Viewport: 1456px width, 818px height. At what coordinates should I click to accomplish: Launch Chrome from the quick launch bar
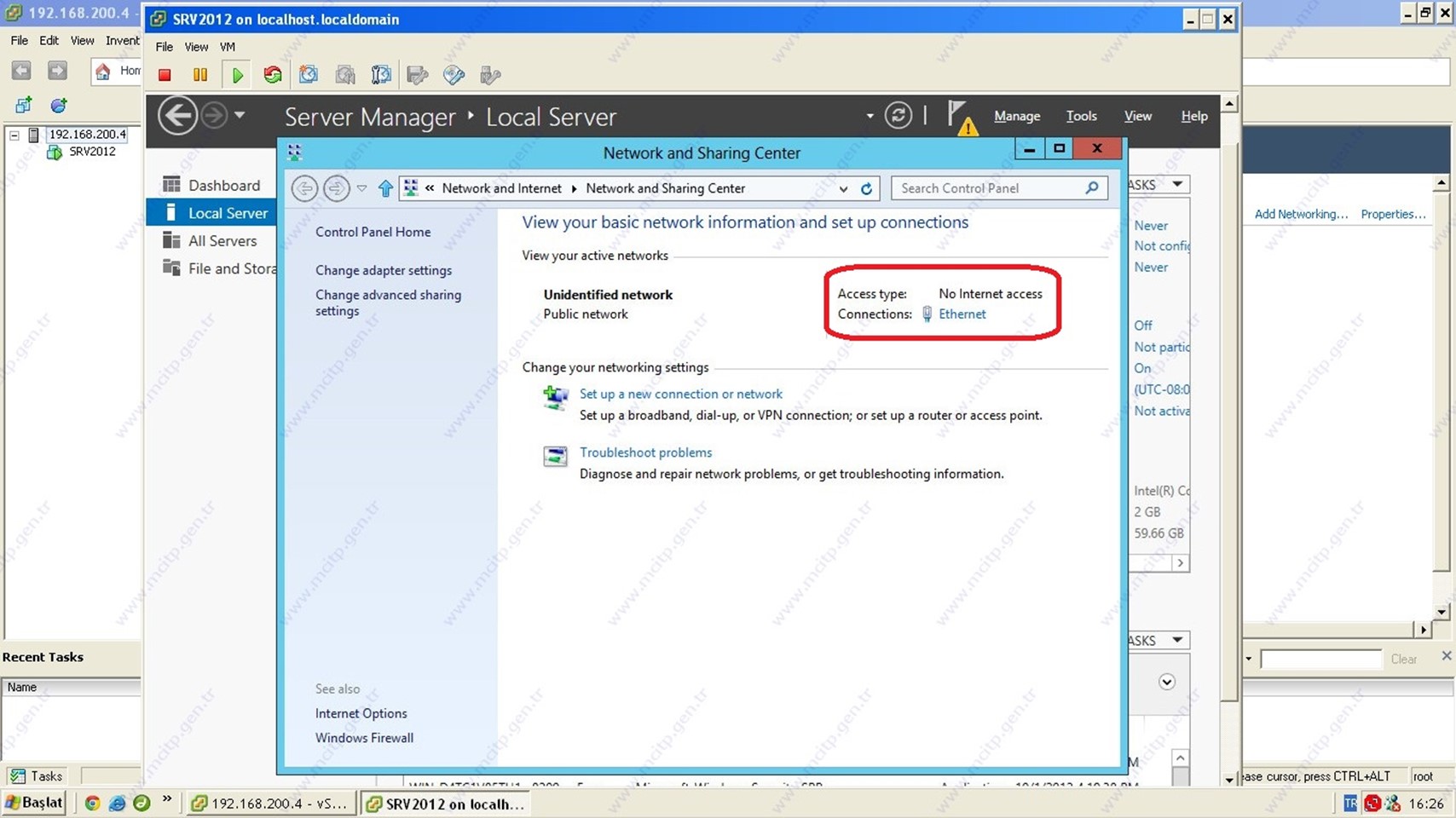[92, 803]
